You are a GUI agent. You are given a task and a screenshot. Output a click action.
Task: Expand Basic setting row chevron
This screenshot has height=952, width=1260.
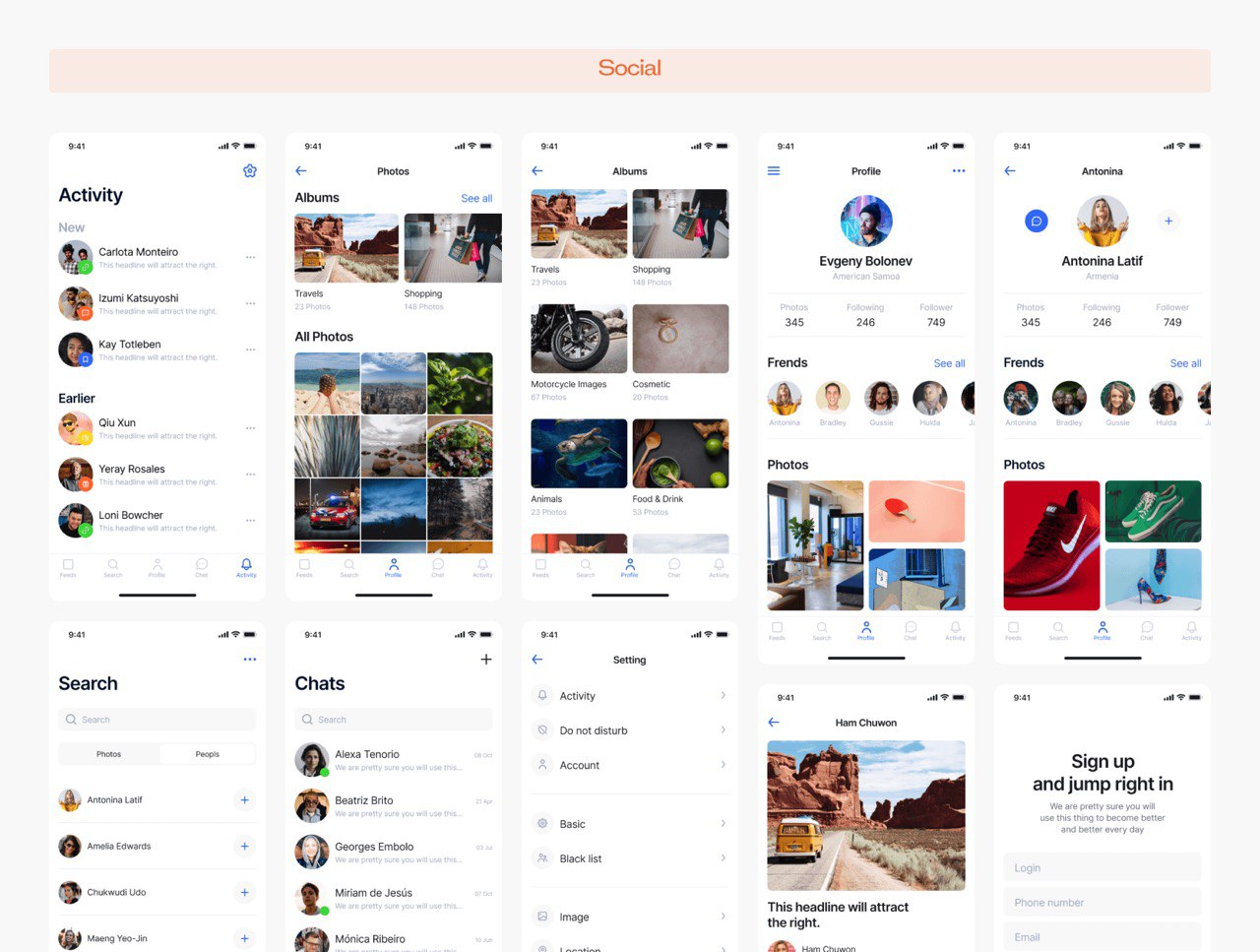coord(724,823)
